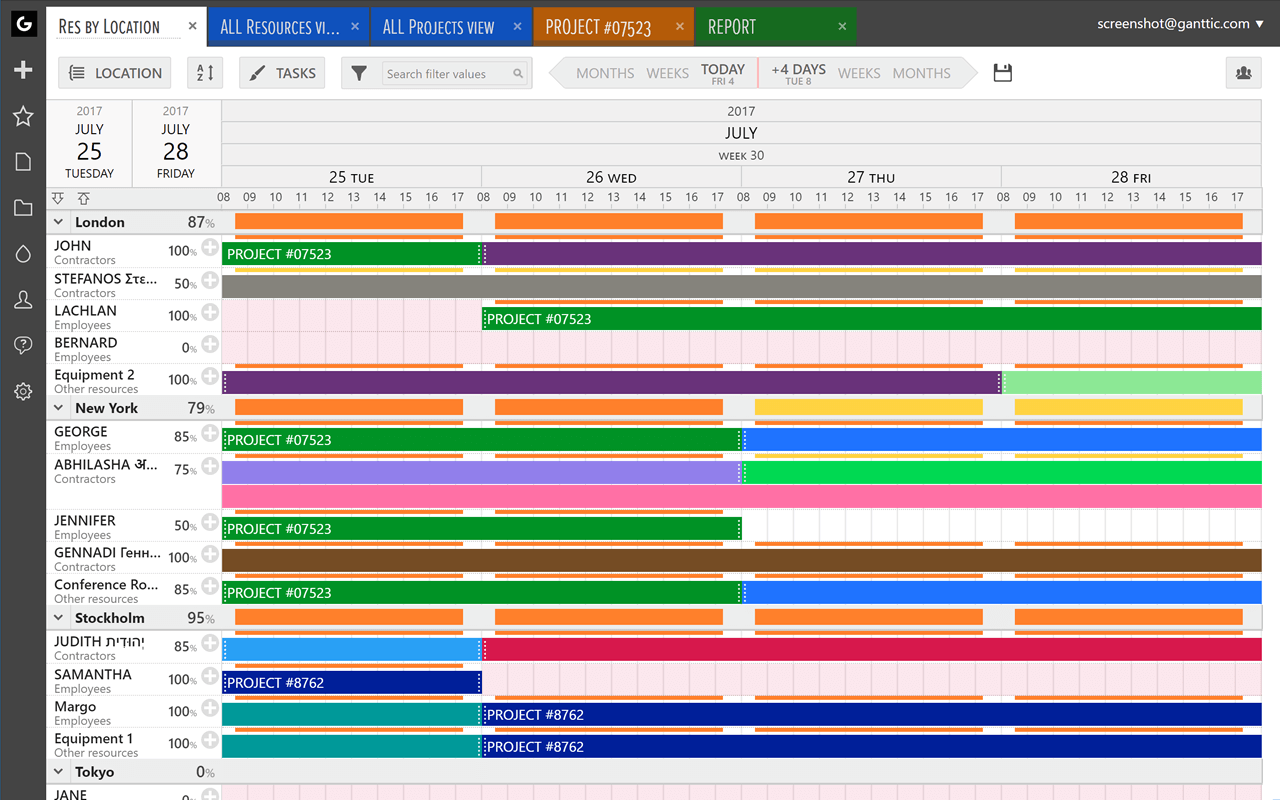
Task: Click the A-Z sort button
Action: tap(205, 73)
